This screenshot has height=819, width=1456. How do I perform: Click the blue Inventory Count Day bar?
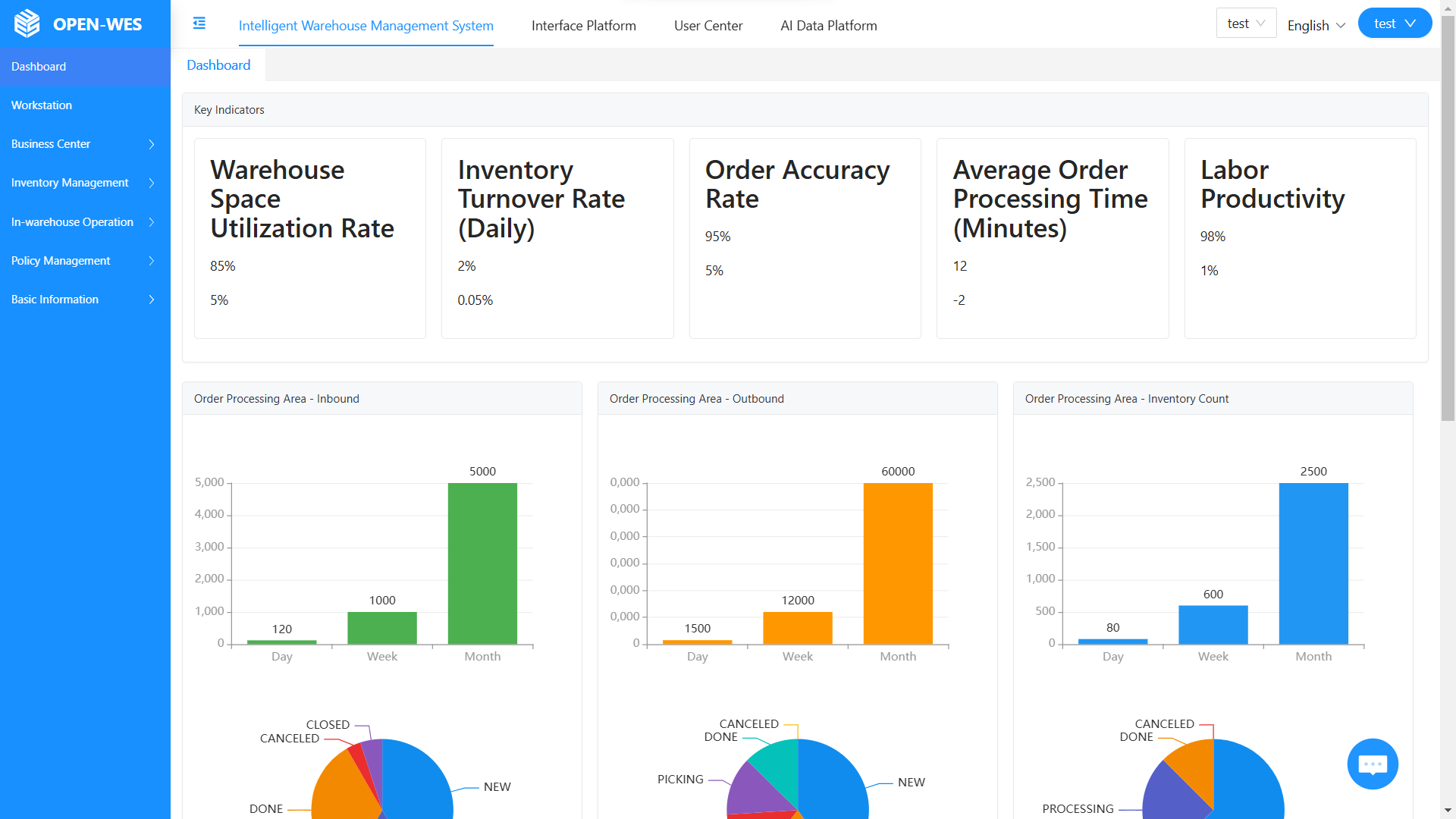[1113, 642]
